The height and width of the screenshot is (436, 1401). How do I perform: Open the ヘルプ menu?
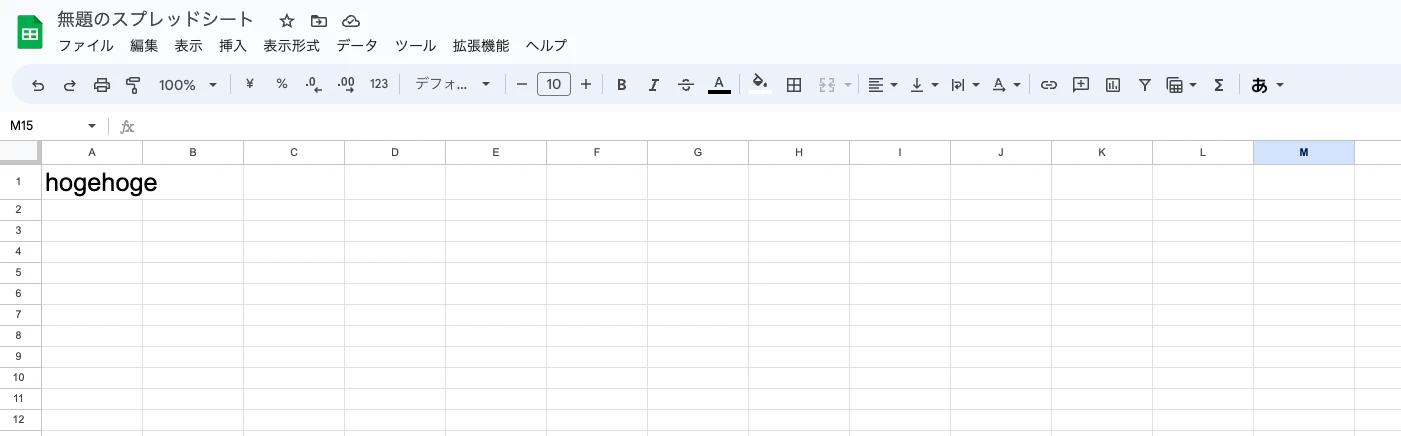click(546, 46)
